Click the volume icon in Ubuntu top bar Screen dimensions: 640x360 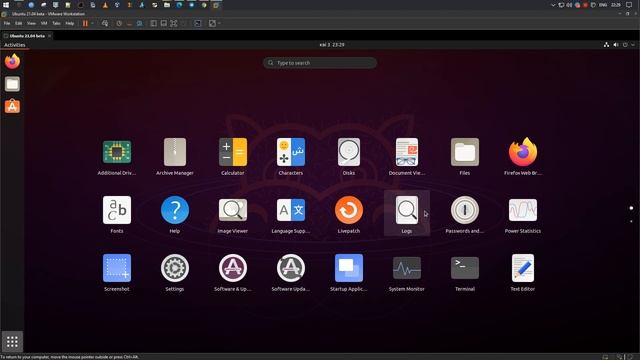coord(616,45)
